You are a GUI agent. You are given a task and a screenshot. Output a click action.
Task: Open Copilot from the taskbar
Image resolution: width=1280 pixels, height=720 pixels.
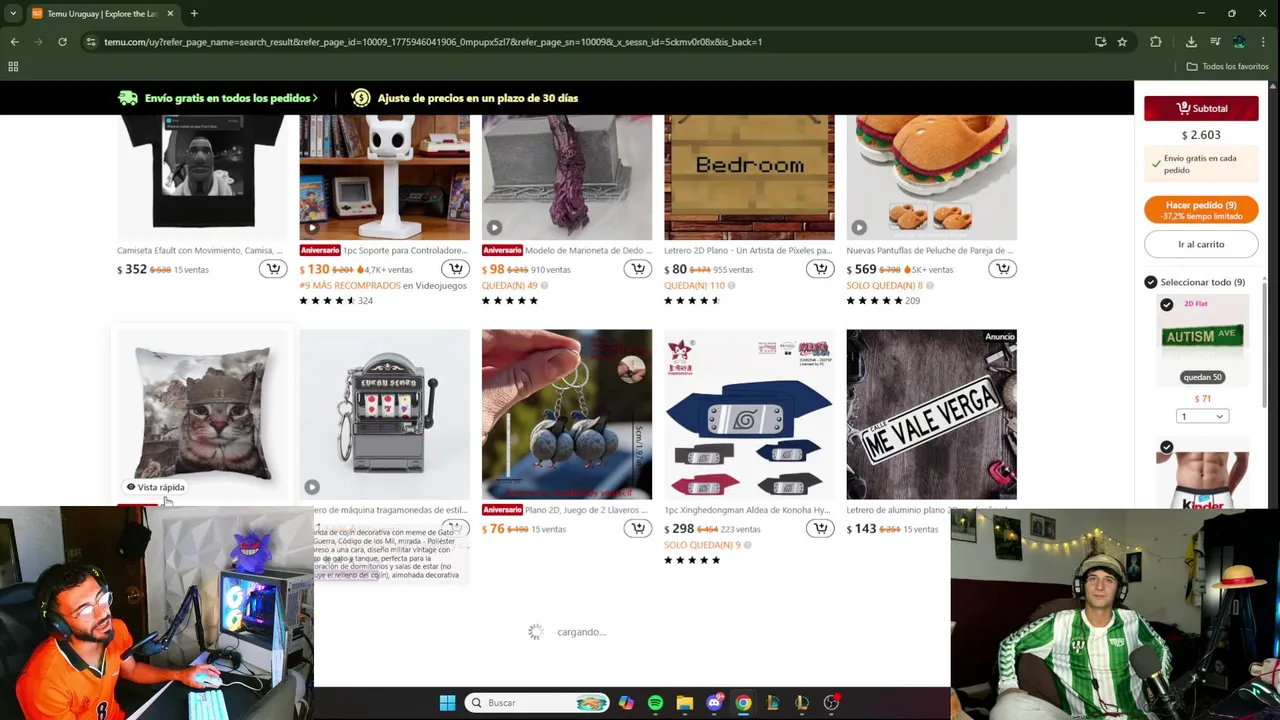tap(626, 703)
